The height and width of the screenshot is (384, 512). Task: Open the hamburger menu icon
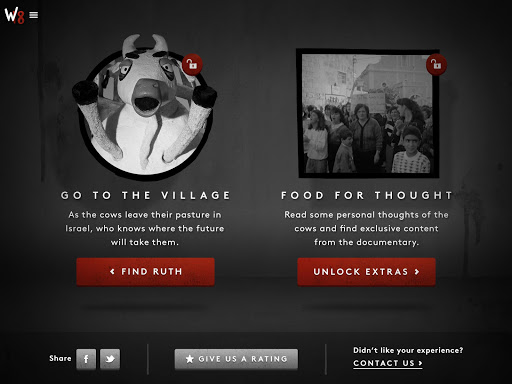coord(34,15)
